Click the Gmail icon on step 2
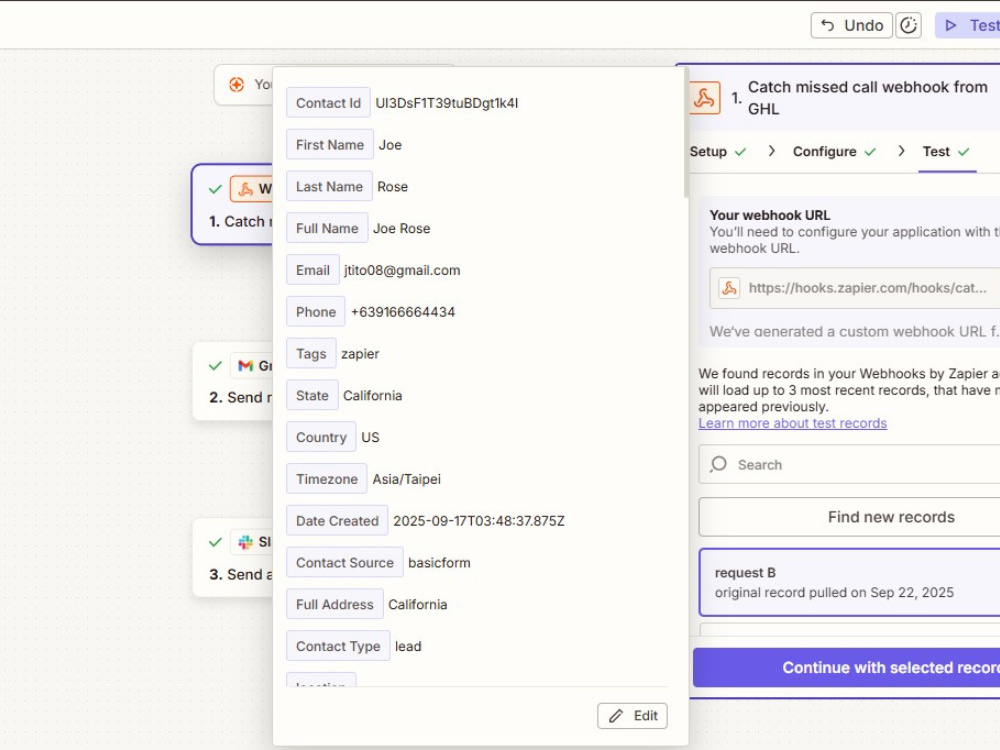Screen dimensions: 1000x750 click(246, 365)
